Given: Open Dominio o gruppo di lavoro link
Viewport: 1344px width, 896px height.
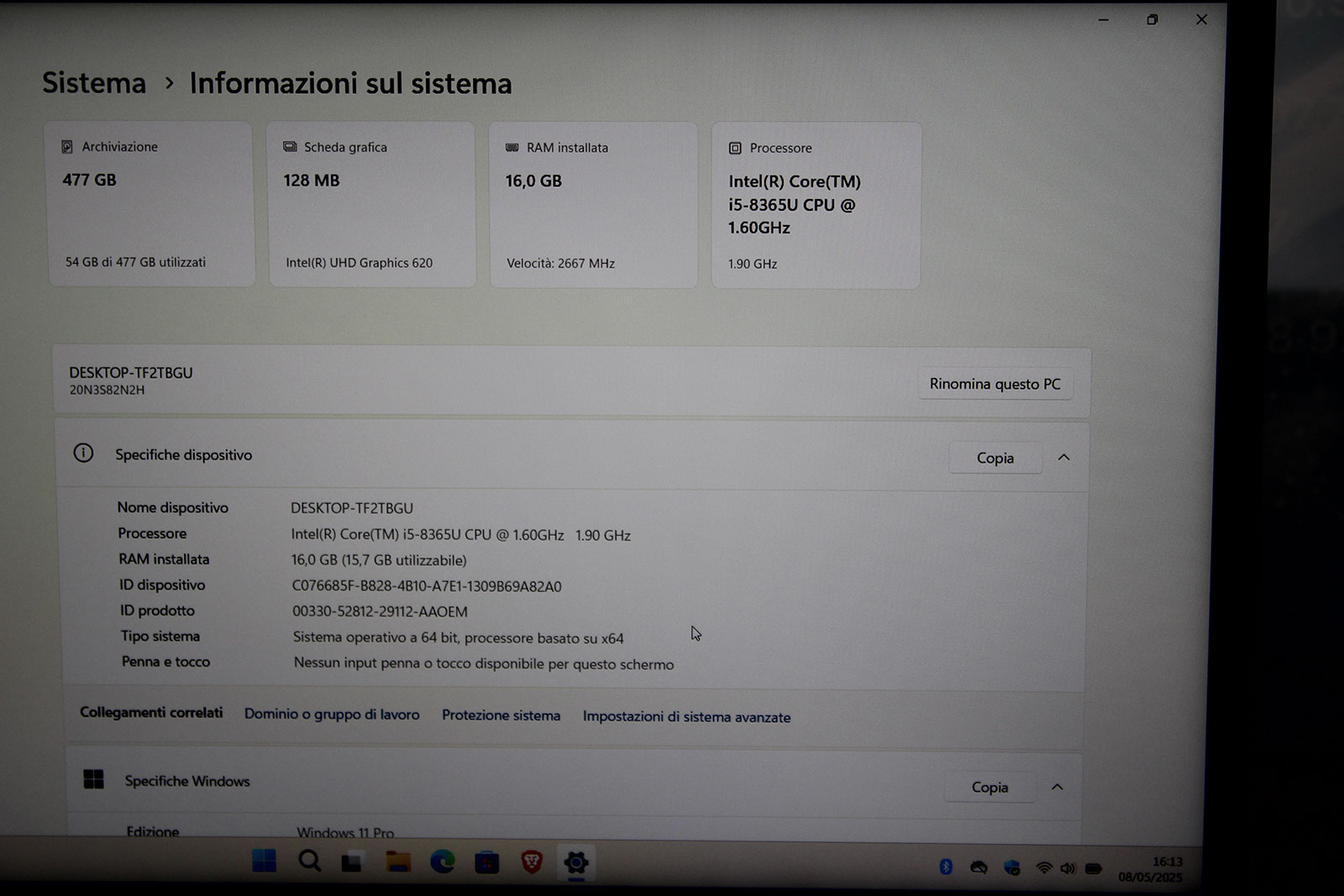Looking at the screenshot, I should pos(332,714).
